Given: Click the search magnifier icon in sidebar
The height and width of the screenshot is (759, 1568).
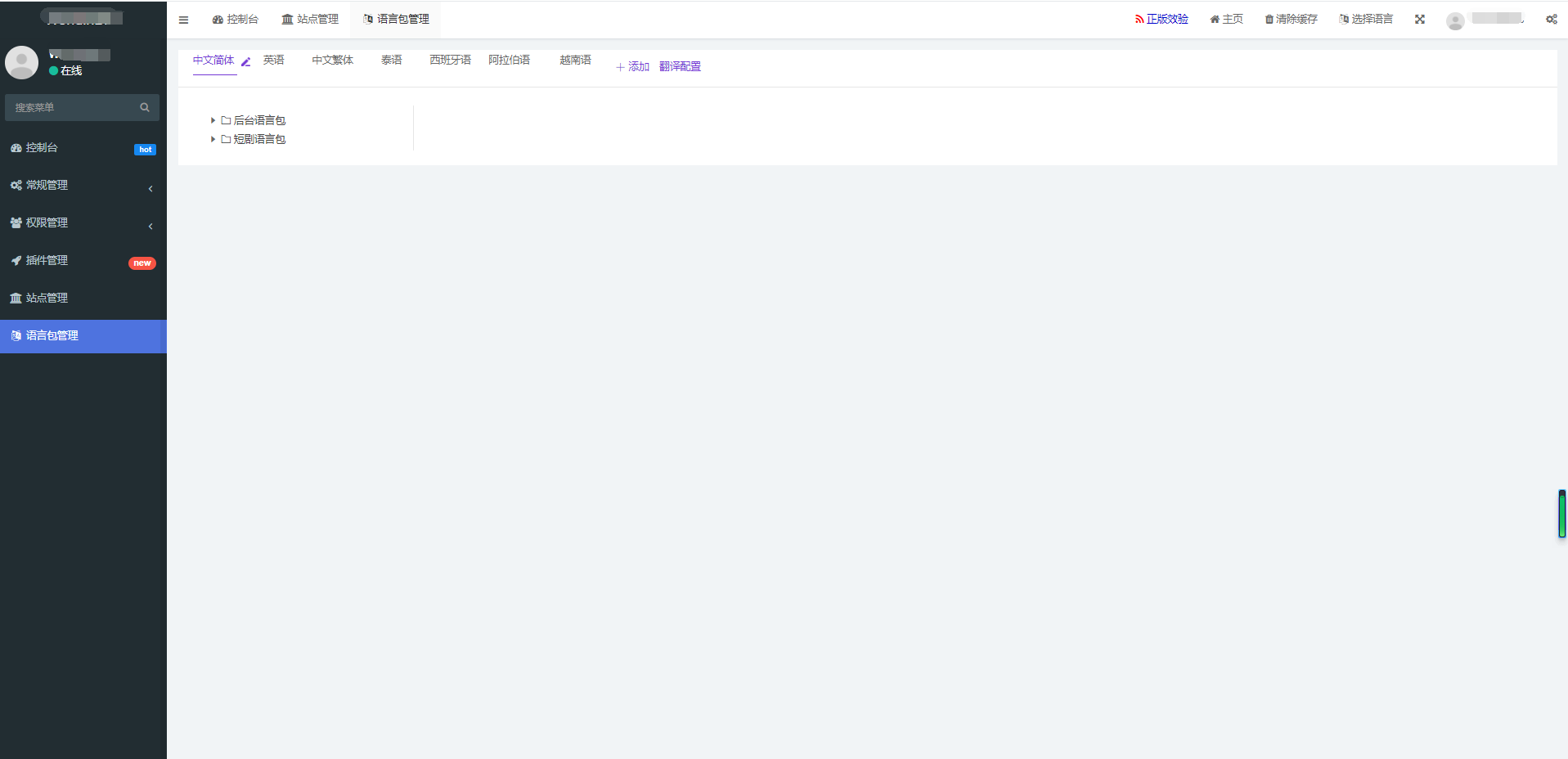Looking at the screenshot, I should pos(145,107).
